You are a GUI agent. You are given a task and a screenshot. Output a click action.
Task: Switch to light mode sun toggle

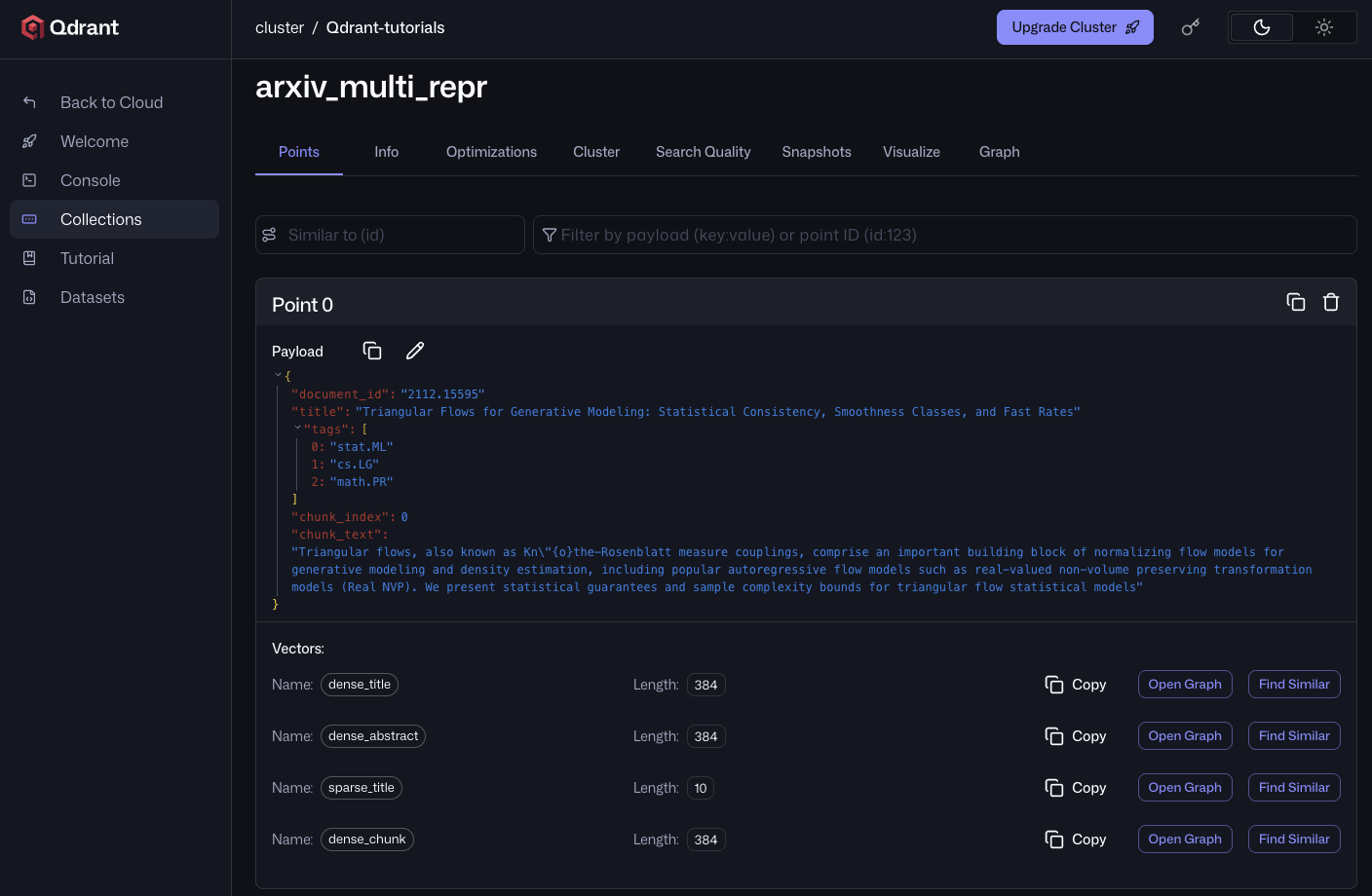(1324, 27)
